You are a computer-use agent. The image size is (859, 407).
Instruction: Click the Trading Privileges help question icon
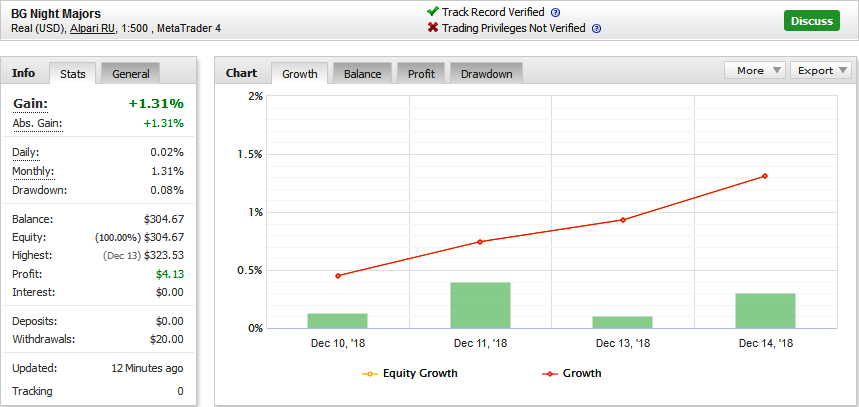coord(597,28)
